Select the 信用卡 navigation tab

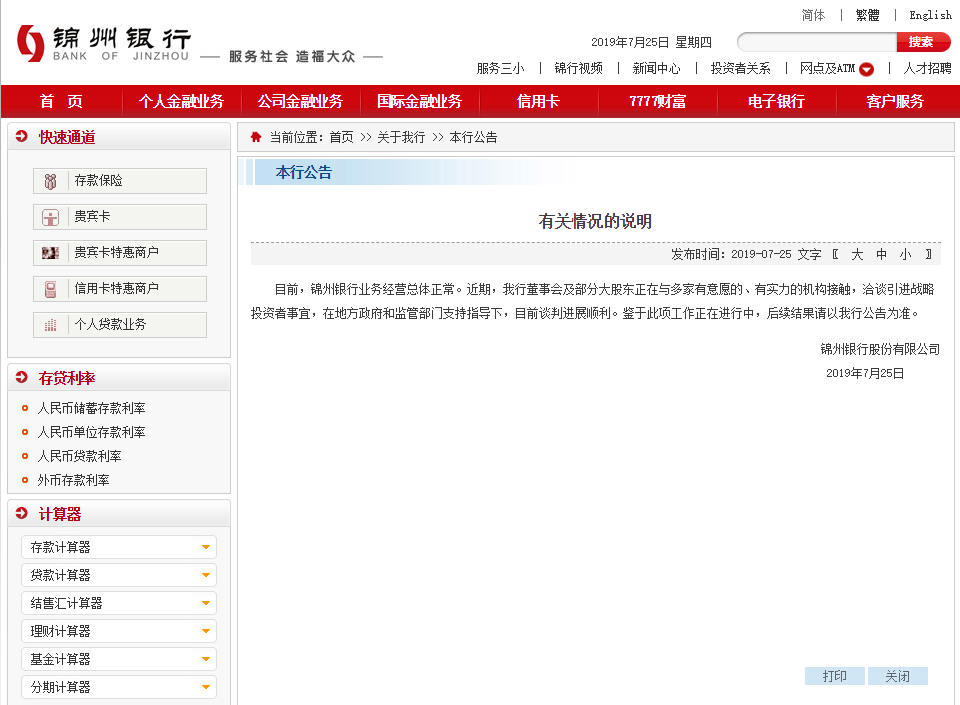pos(539,101)
